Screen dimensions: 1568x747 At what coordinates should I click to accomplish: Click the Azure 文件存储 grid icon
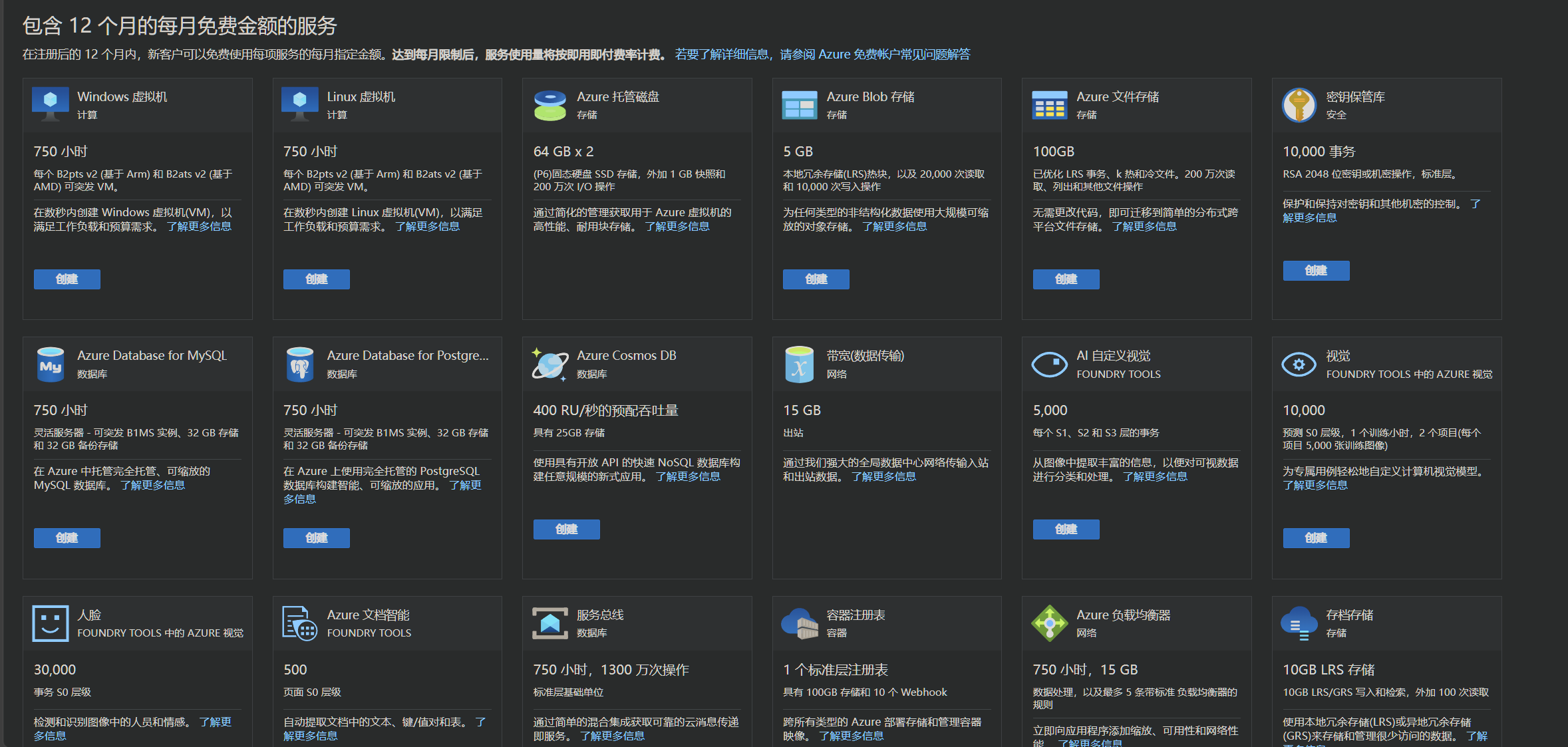pyautogui.click(x=1050, y=105)
